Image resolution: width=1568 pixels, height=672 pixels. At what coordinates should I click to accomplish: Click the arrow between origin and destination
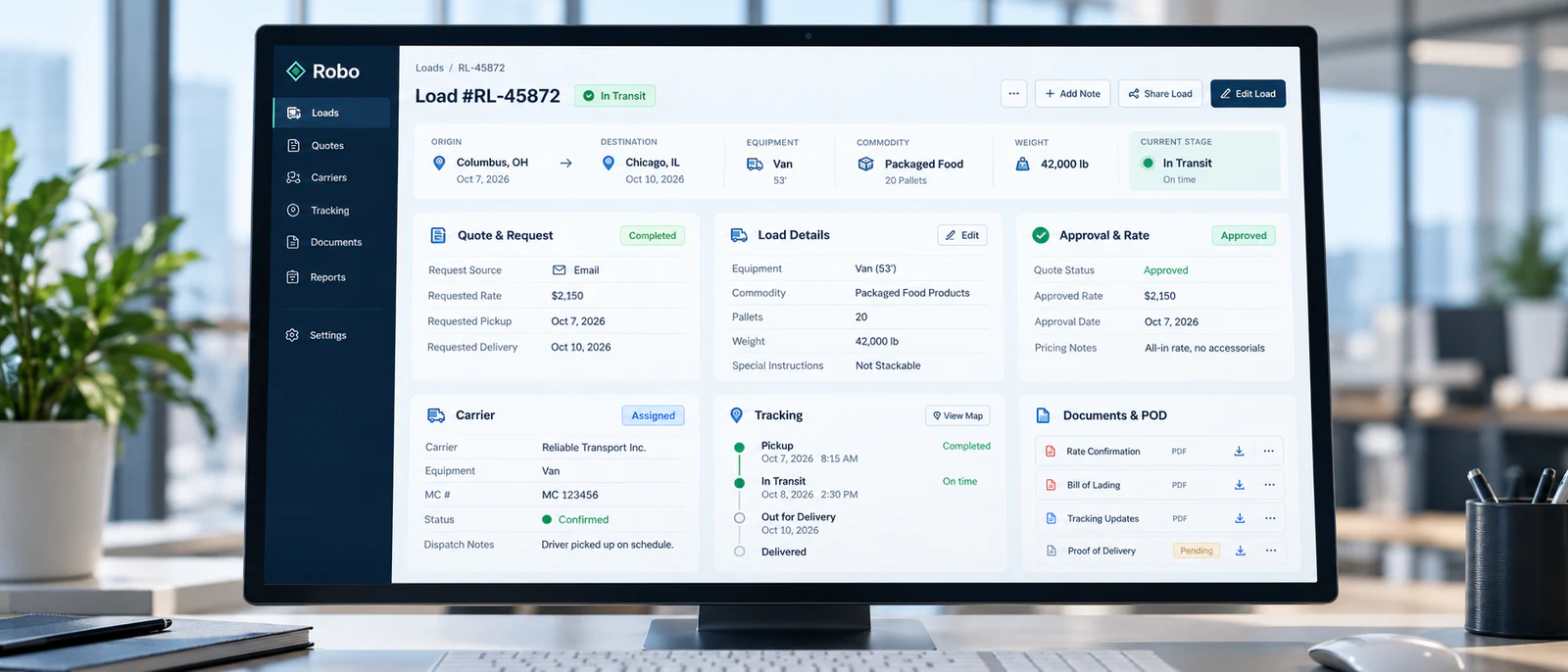click(x=565, y=164)
